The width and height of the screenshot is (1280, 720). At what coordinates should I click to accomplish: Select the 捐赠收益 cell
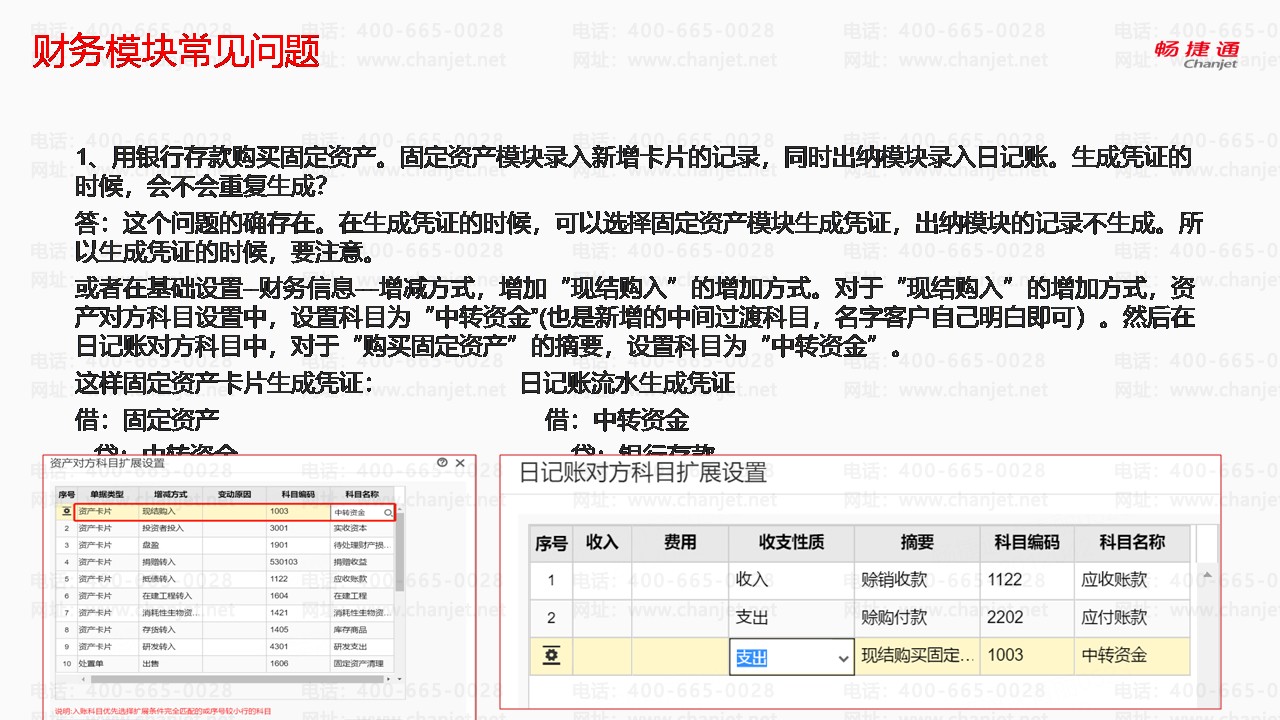[362, 562]
